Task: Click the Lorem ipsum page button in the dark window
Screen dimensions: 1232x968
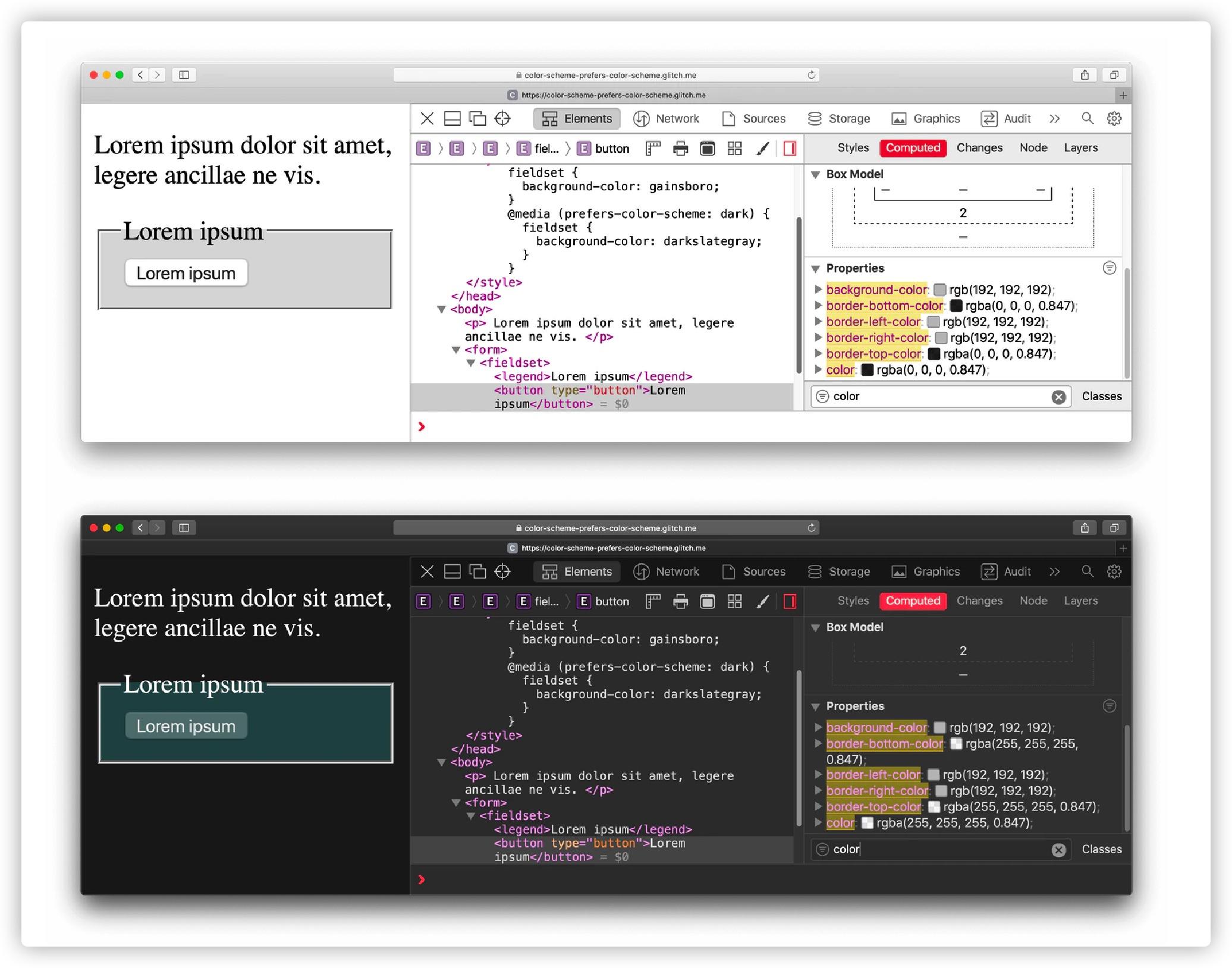Action: point(186,726)
